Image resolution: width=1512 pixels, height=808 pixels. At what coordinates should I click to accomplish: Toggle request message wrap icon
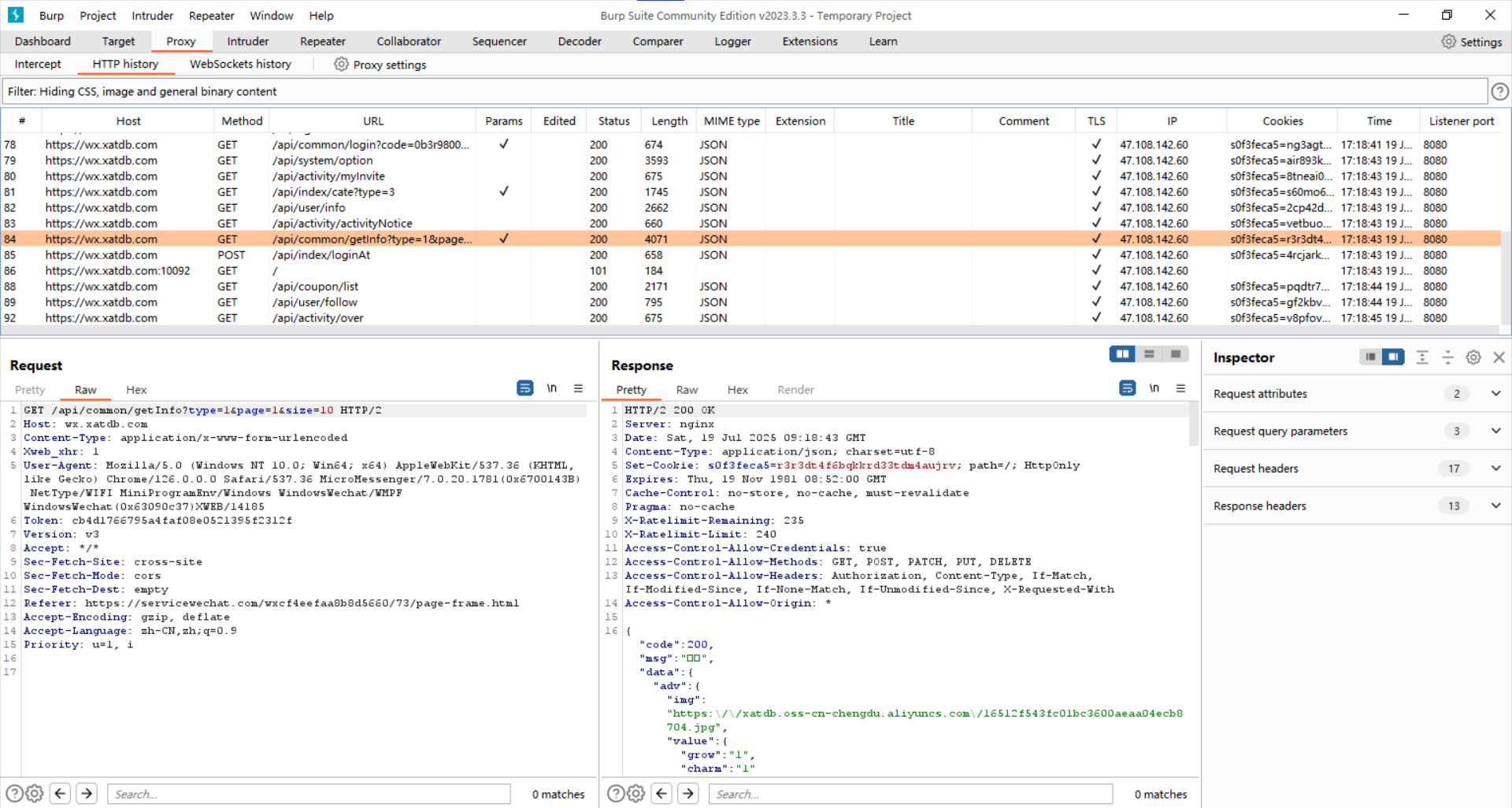click(525, 388)
